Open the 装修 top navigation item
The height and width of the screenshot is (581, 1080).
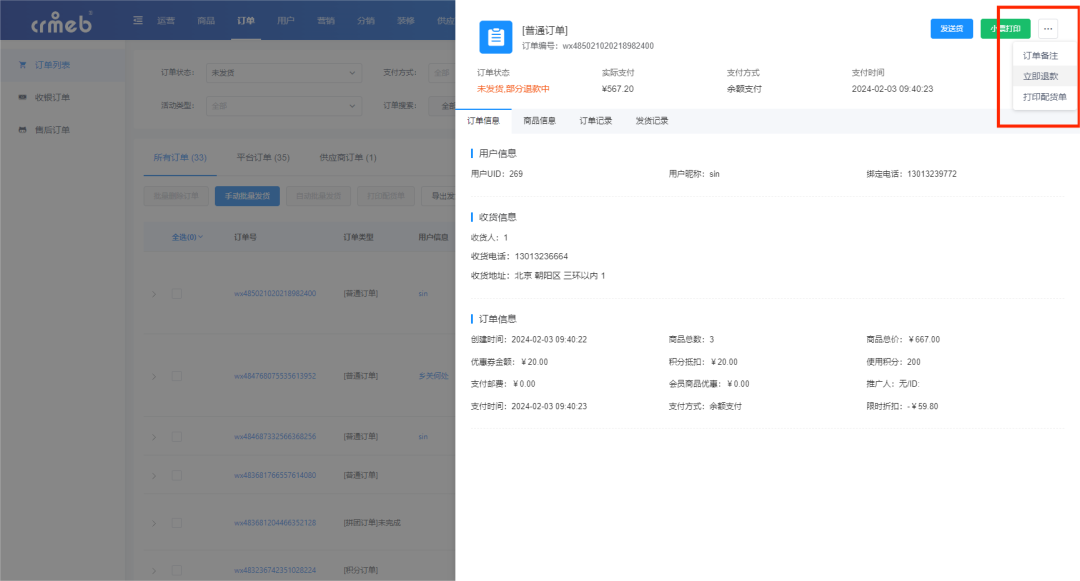[x=406, y=21]
